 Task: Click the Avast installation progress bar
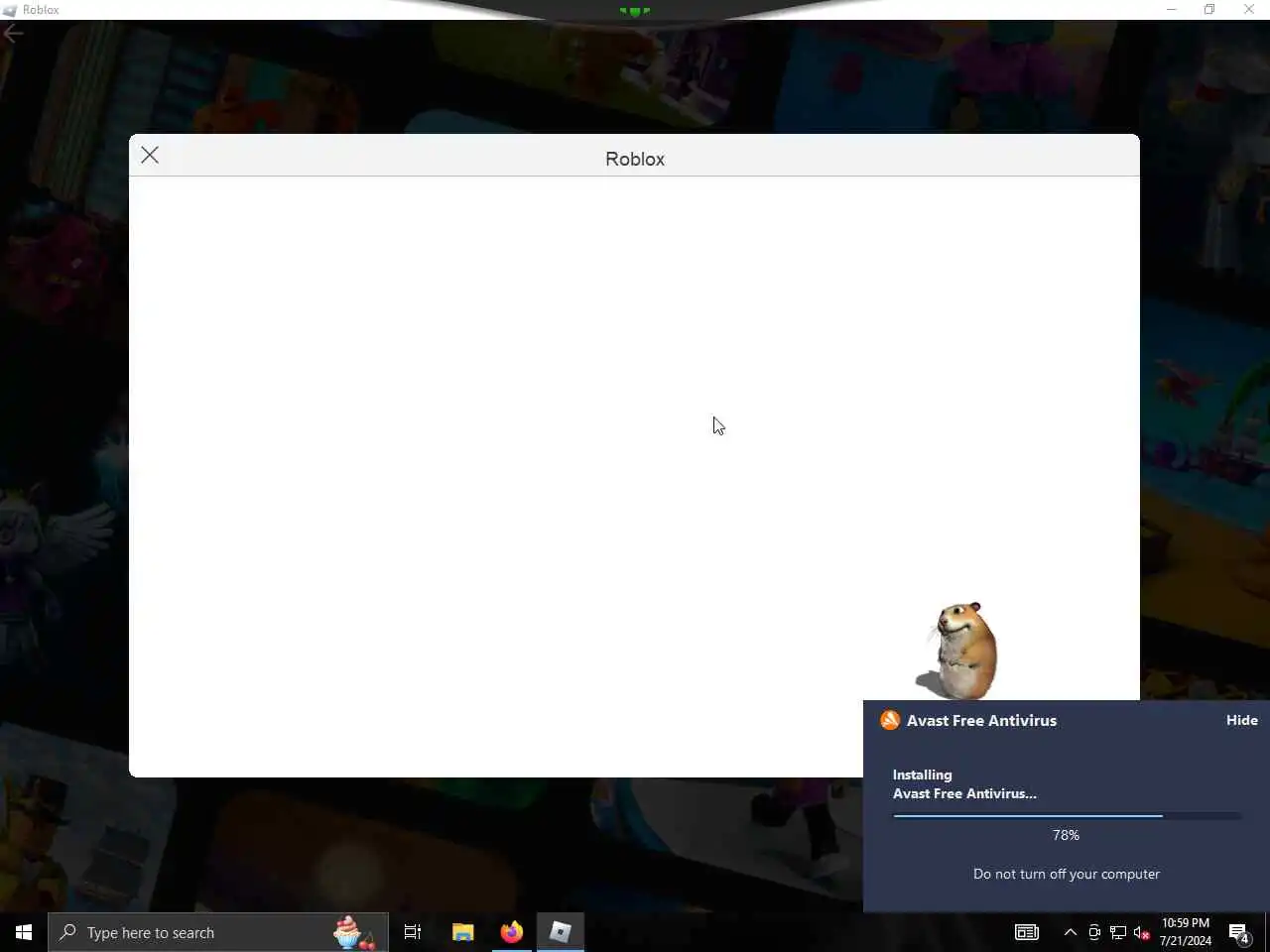point(1067,816)
